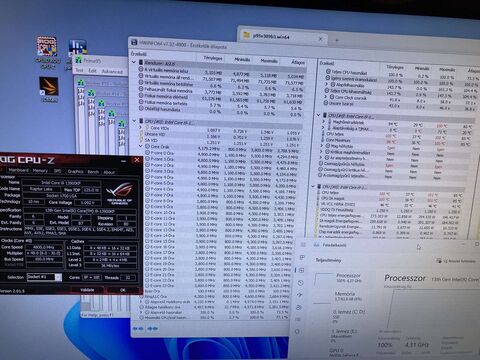The width and height of the screenshot is (480, 360).
Task: Open the HWiNFO desktop shortcut beside CPU-Z
Action: pyautogui.click(x=77, y=48)
